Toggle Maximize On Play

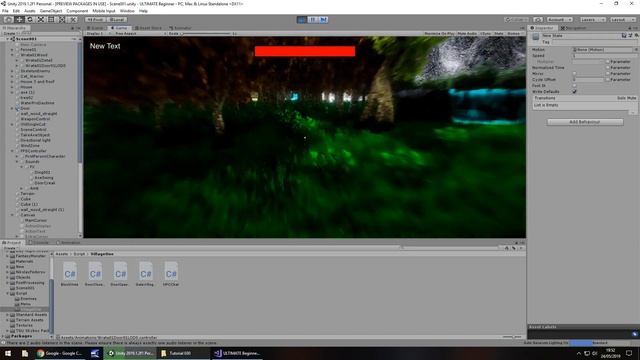tap(439, 33)
